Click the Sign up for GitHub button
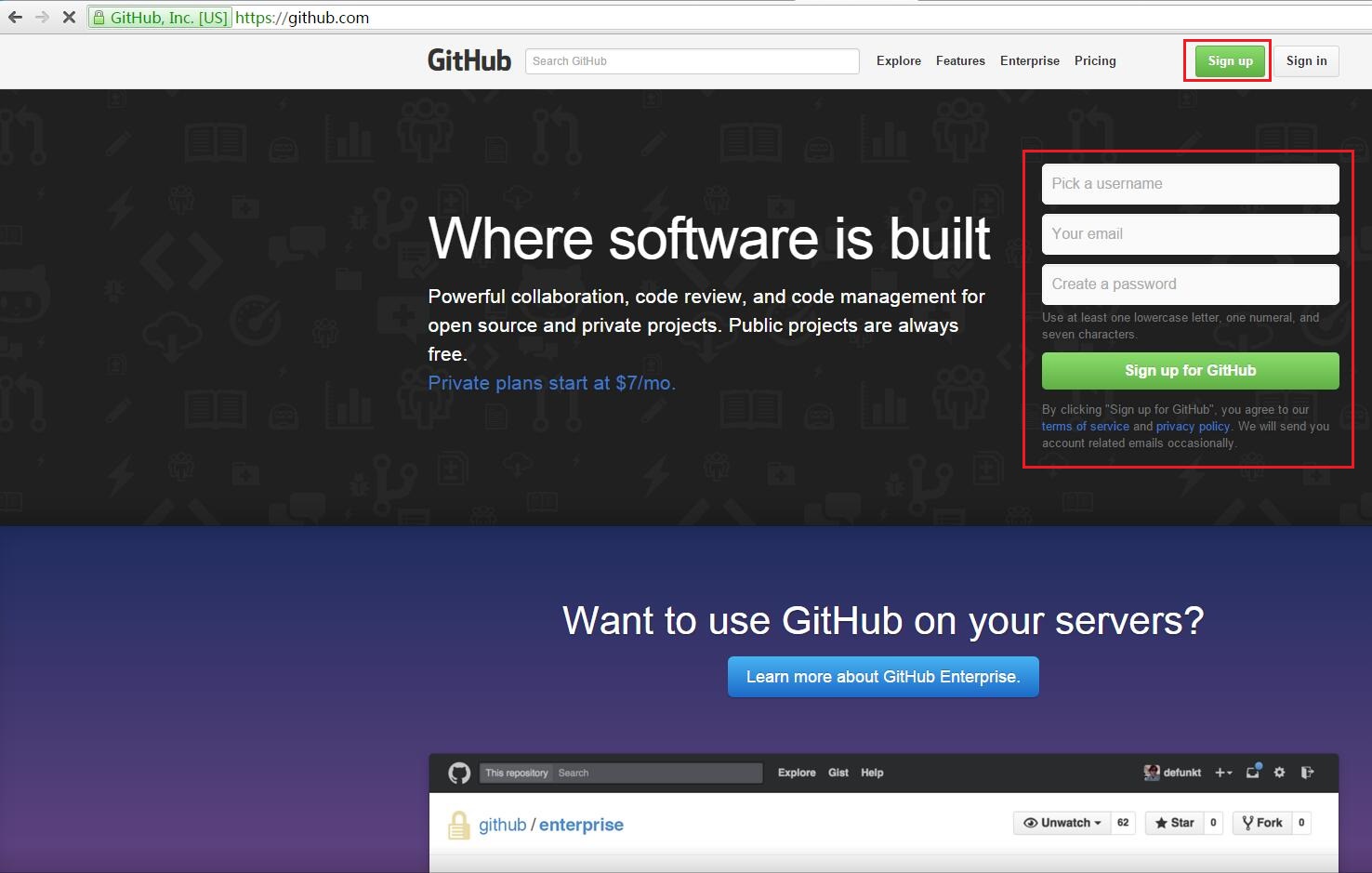Image resolution: width=1372 pixels, height=873 pixels. point(1191,371)
